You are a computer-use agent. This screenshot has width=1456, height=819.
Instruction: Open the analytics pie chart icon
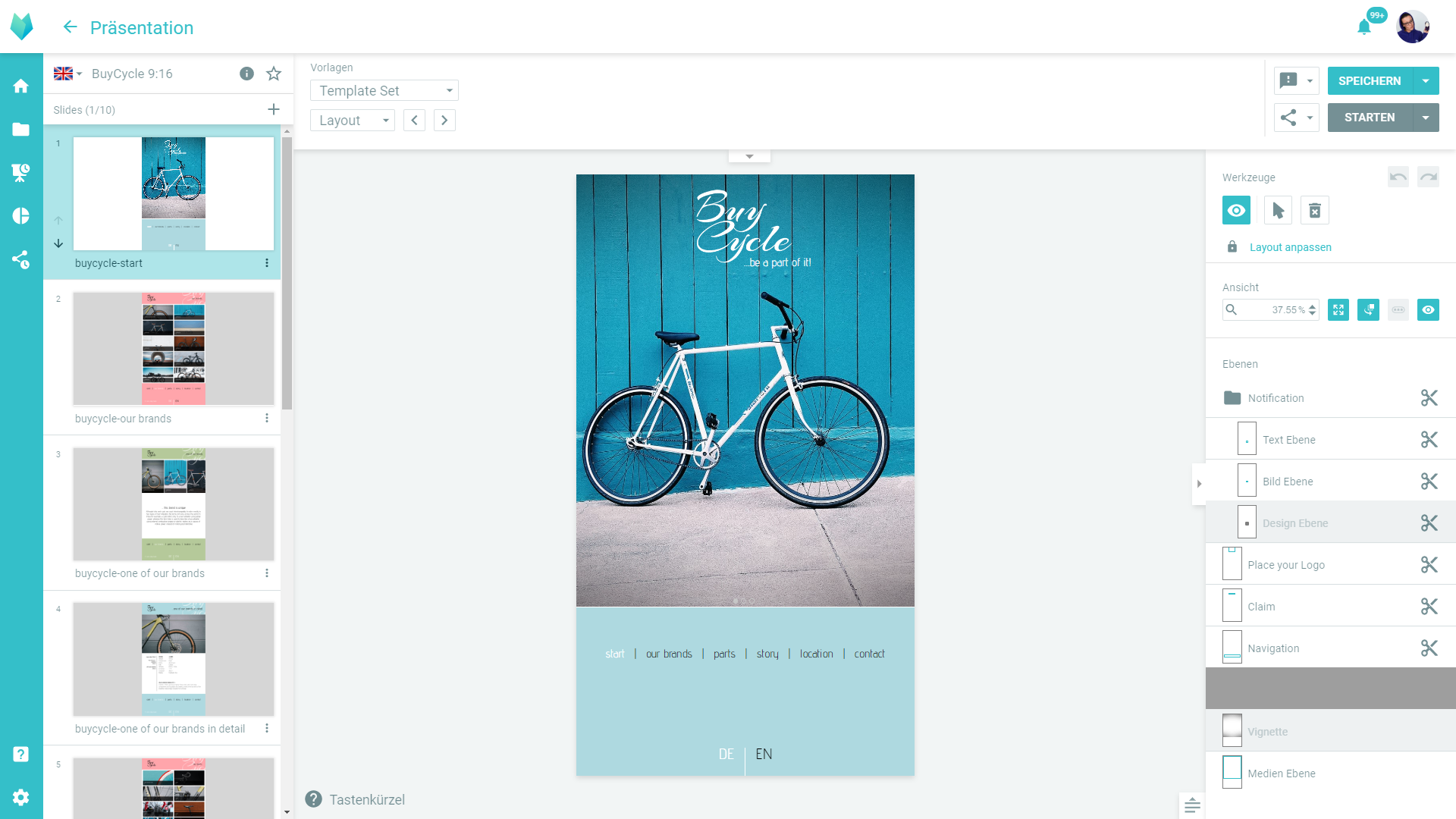(21, 216)
